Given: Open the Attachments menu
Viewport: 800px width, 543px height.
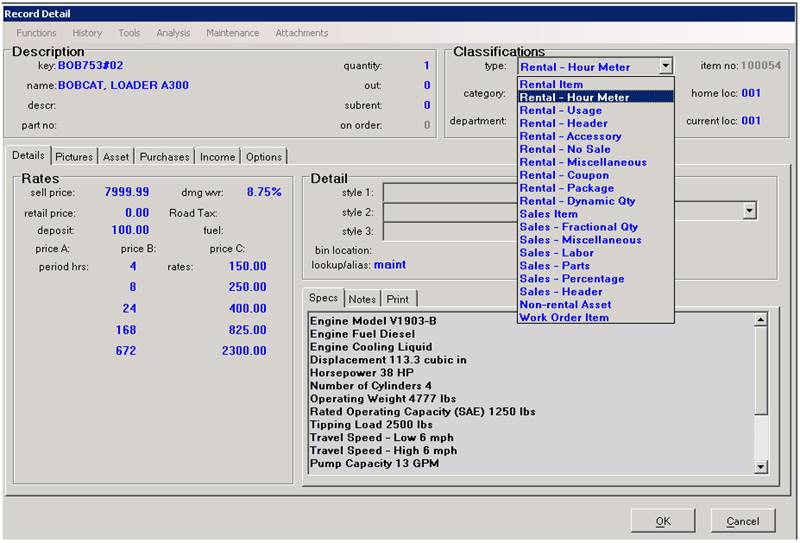Looking at the screenshot, I should pyautogui.click(x=302, y=33).
